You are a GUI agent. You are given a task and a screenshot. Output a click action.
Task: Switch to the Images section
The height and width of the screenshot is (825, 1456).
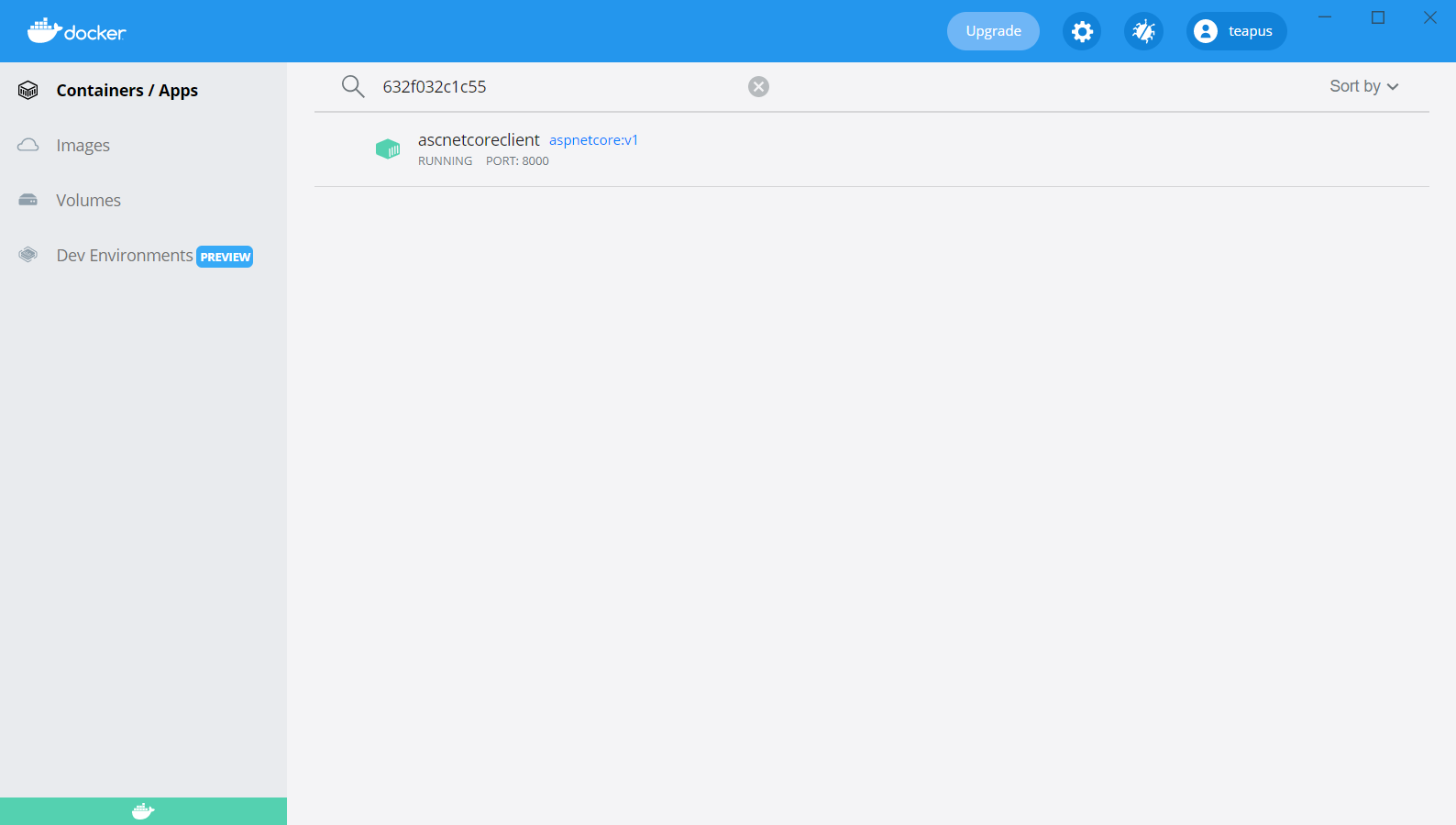point(83,145)
